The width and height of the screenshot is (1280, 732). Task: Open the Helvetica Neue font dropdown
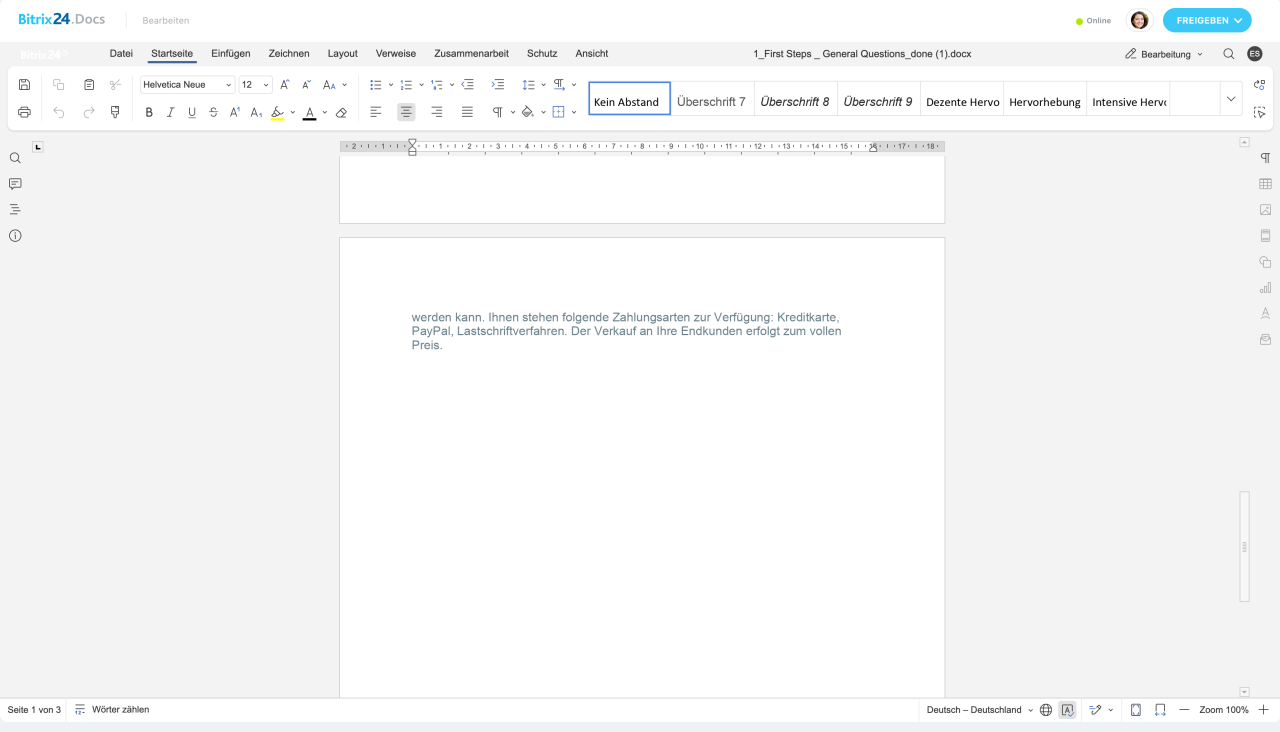pos(187,85)
